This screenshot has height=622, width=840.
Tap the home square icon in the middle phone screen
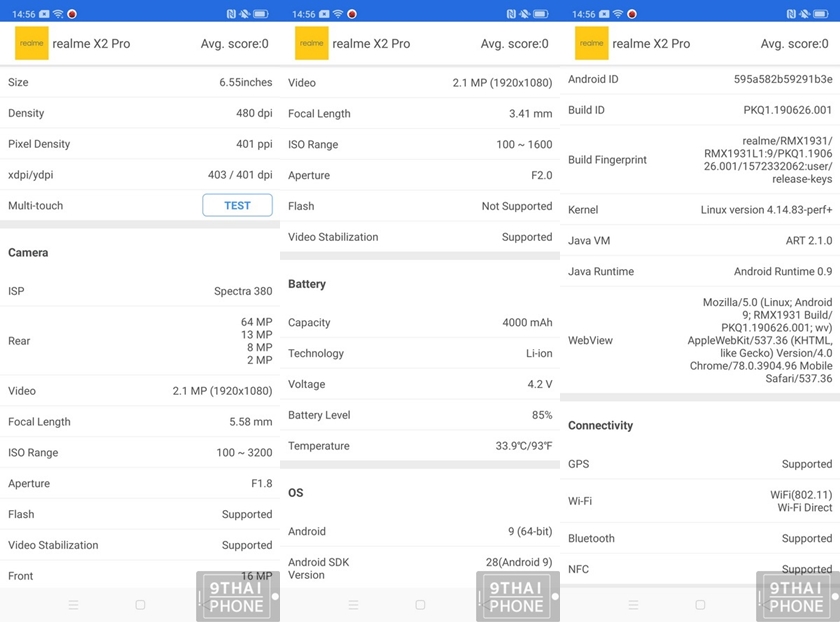421,605
